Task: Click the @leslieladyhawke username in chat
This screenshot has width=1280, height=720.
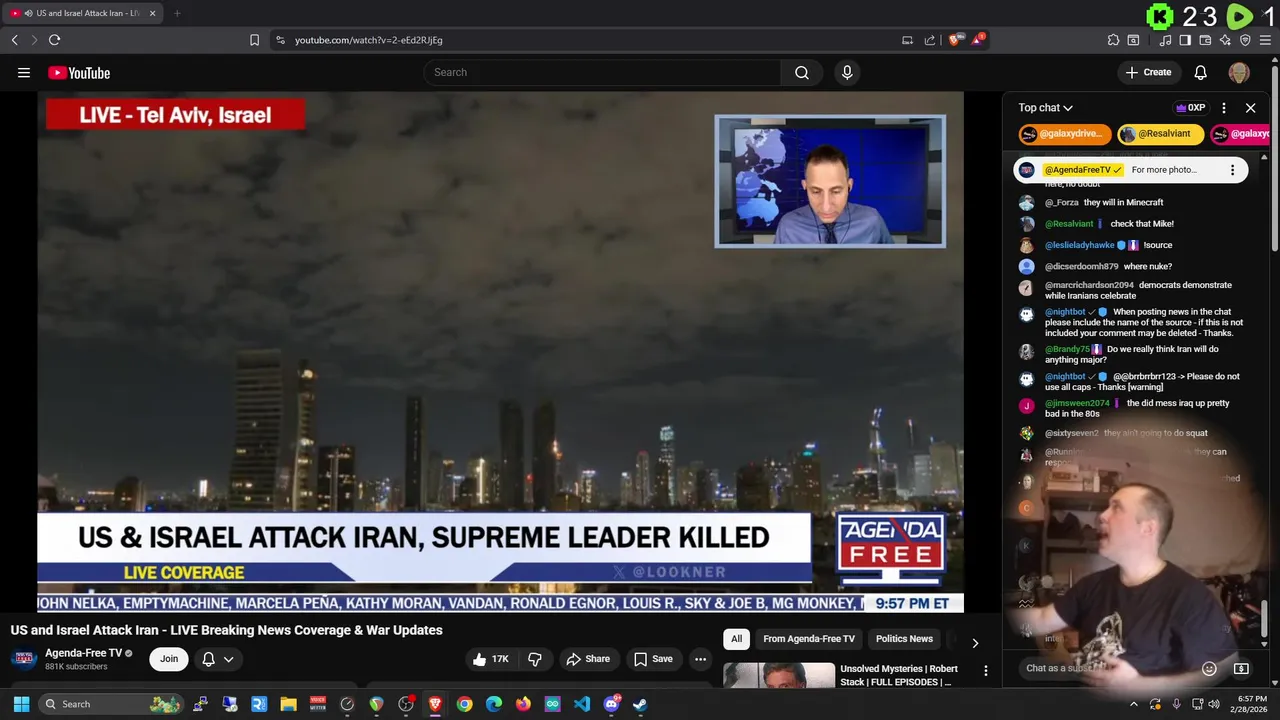Action: [1080, 245]
